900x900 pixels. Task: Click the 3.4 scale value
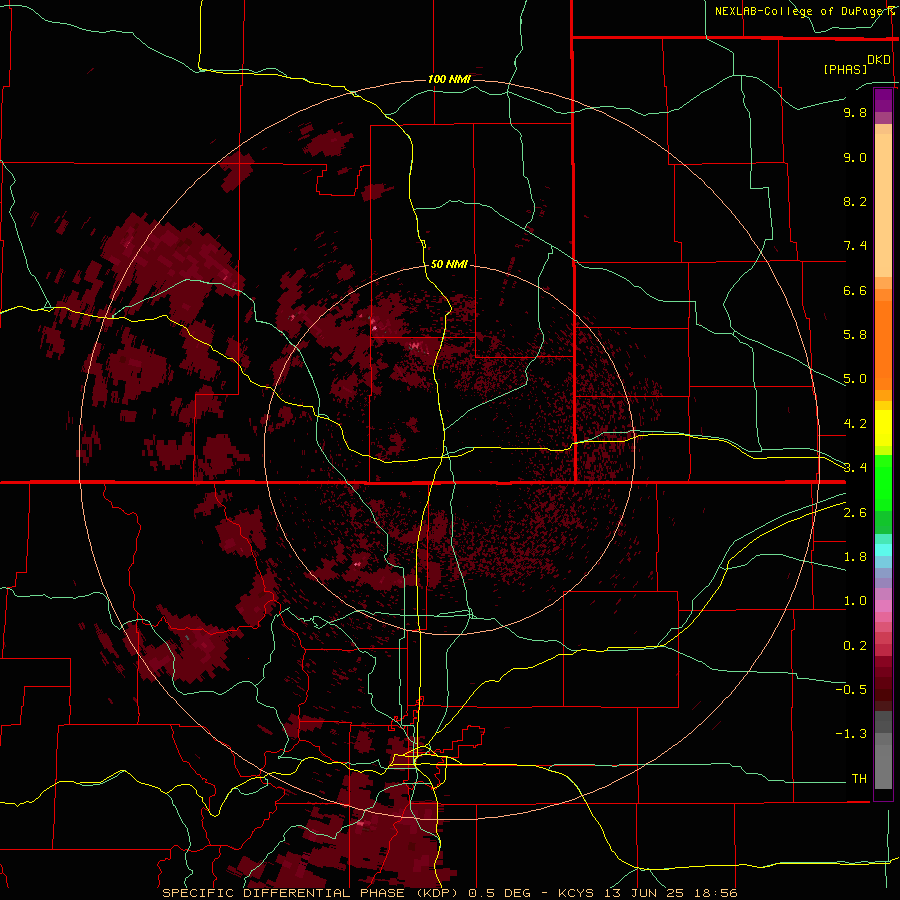(x=855, y=468)
